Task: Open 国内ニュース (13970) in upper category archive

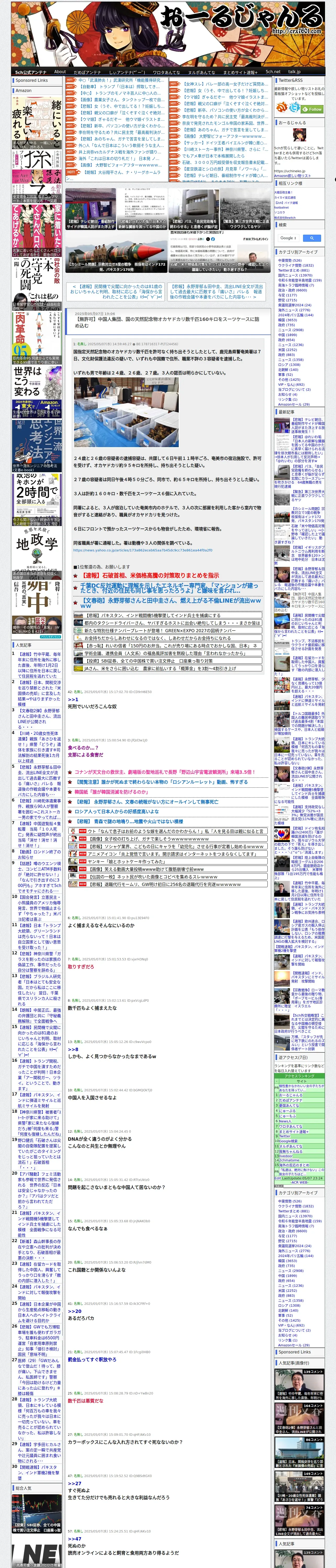Action: coord(295,275)
